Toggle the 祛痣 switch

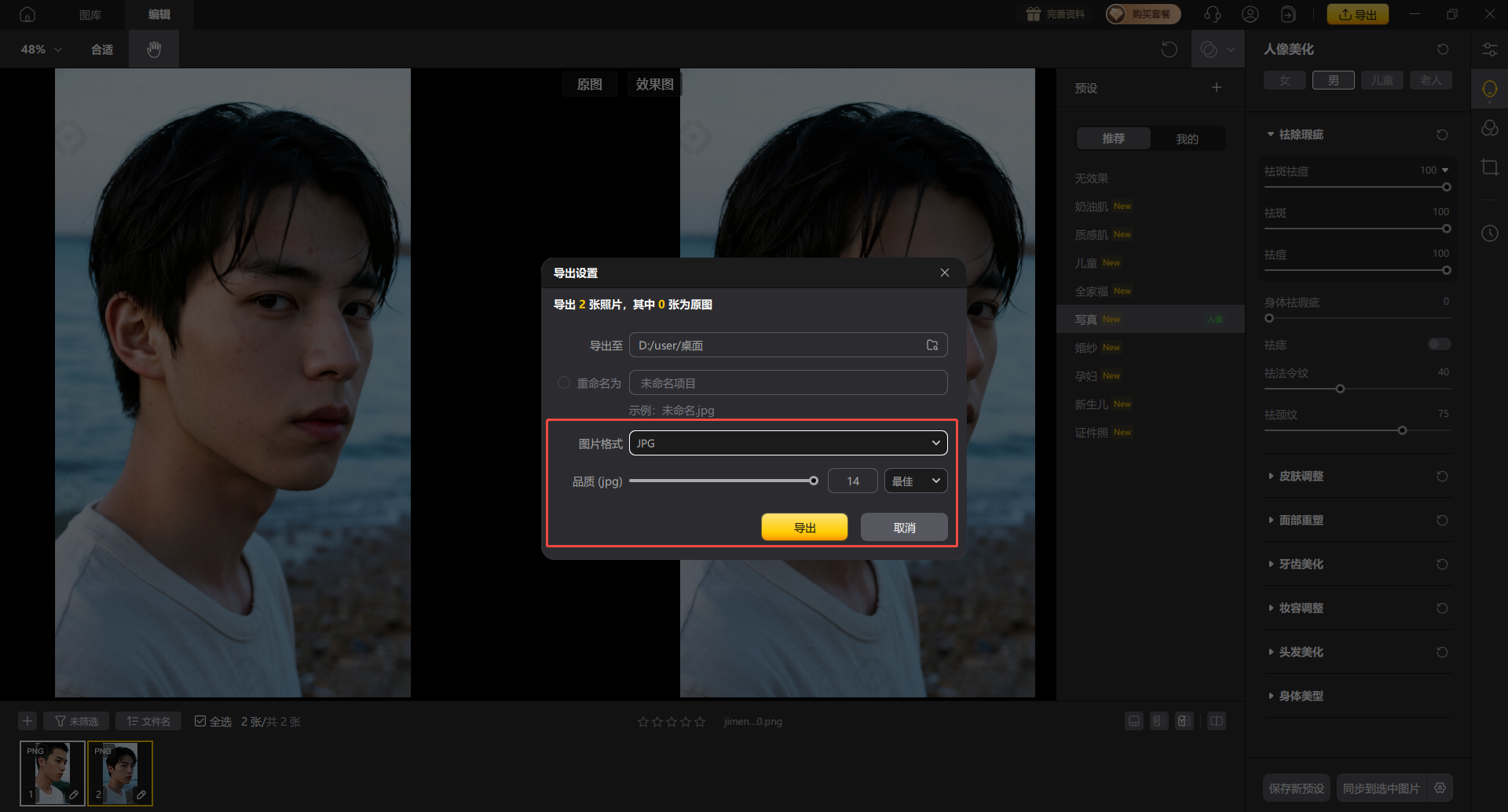pos(1439,345)
